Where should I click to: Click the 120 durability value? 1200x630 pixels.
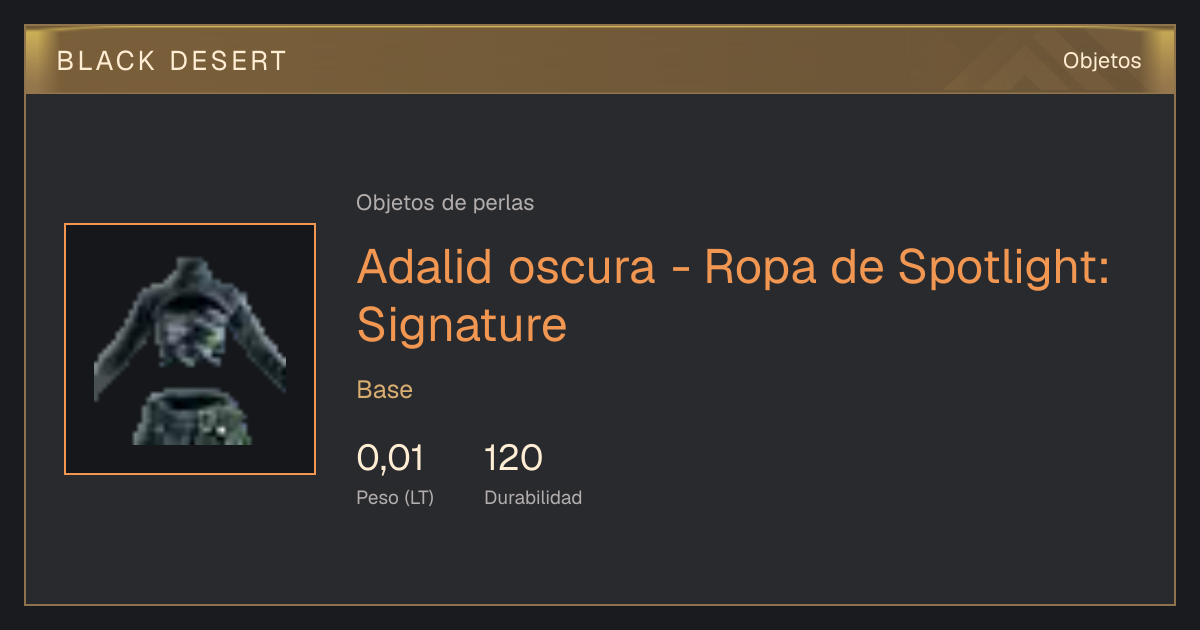(513, 458)
